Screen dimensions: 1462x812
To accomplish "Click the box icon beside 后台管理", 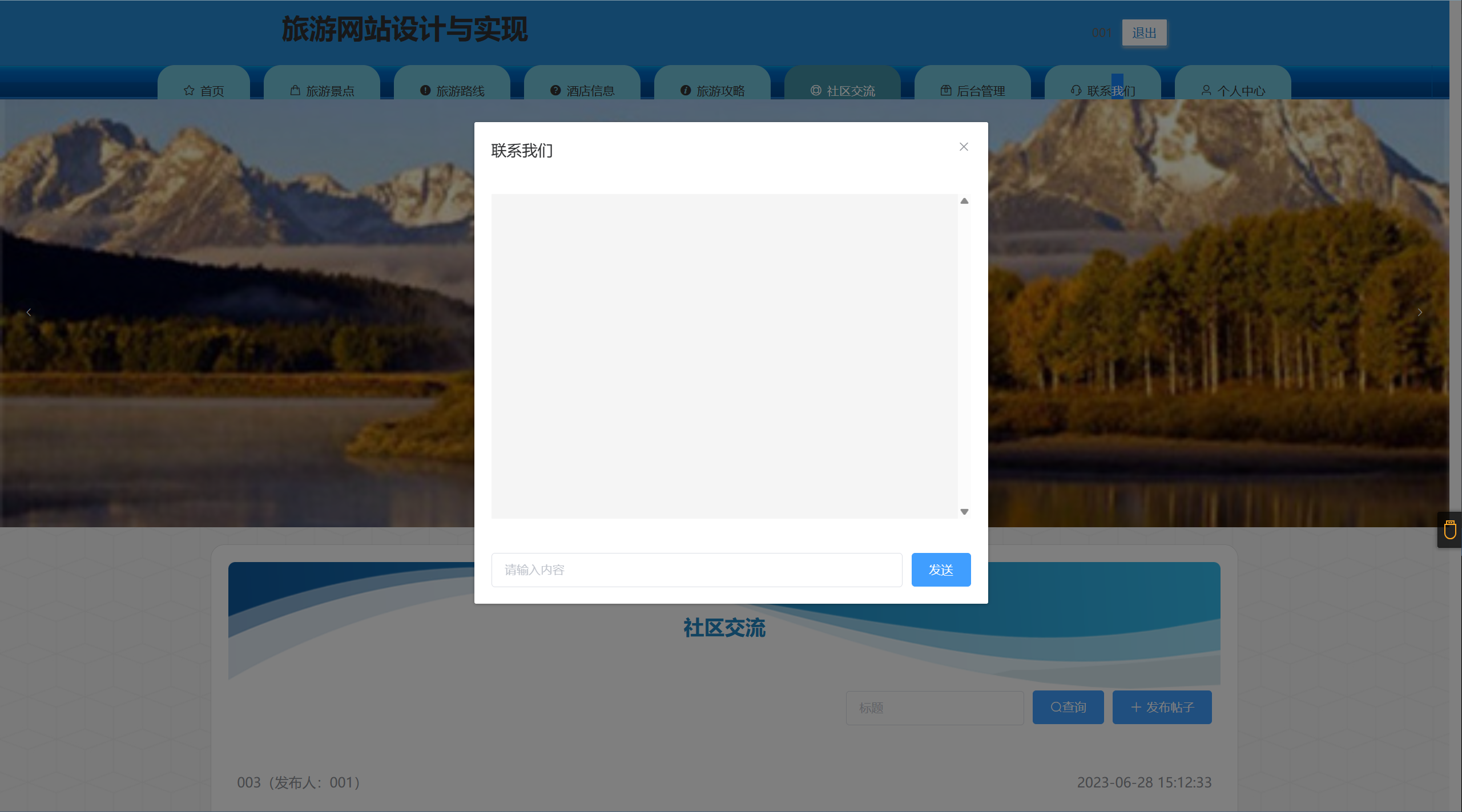I will [x=946, y=90].
